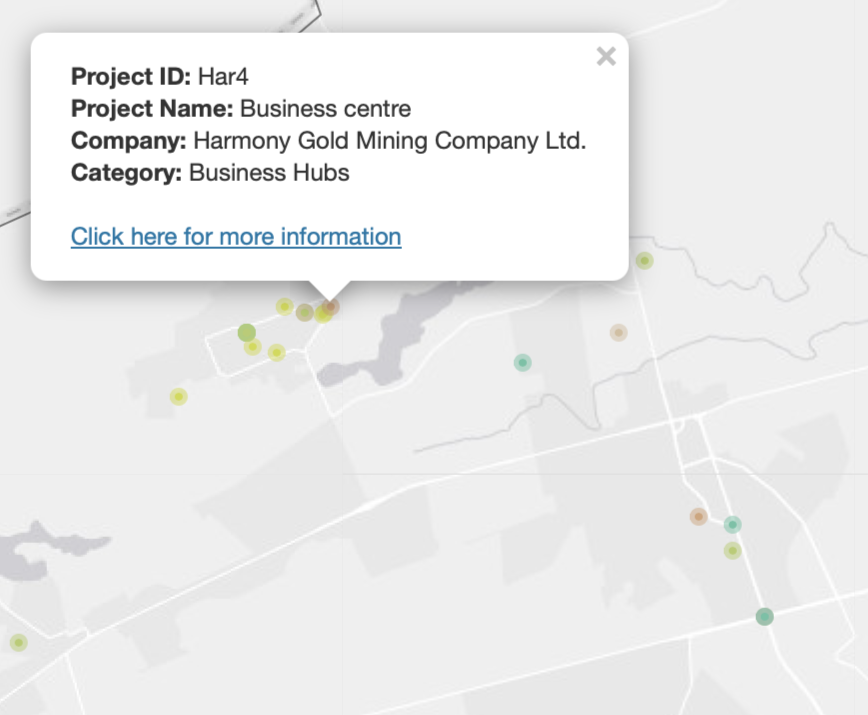Select the isolated yellow marker far left of lake
Screen dimensions: 868x715
coord(178,396)
